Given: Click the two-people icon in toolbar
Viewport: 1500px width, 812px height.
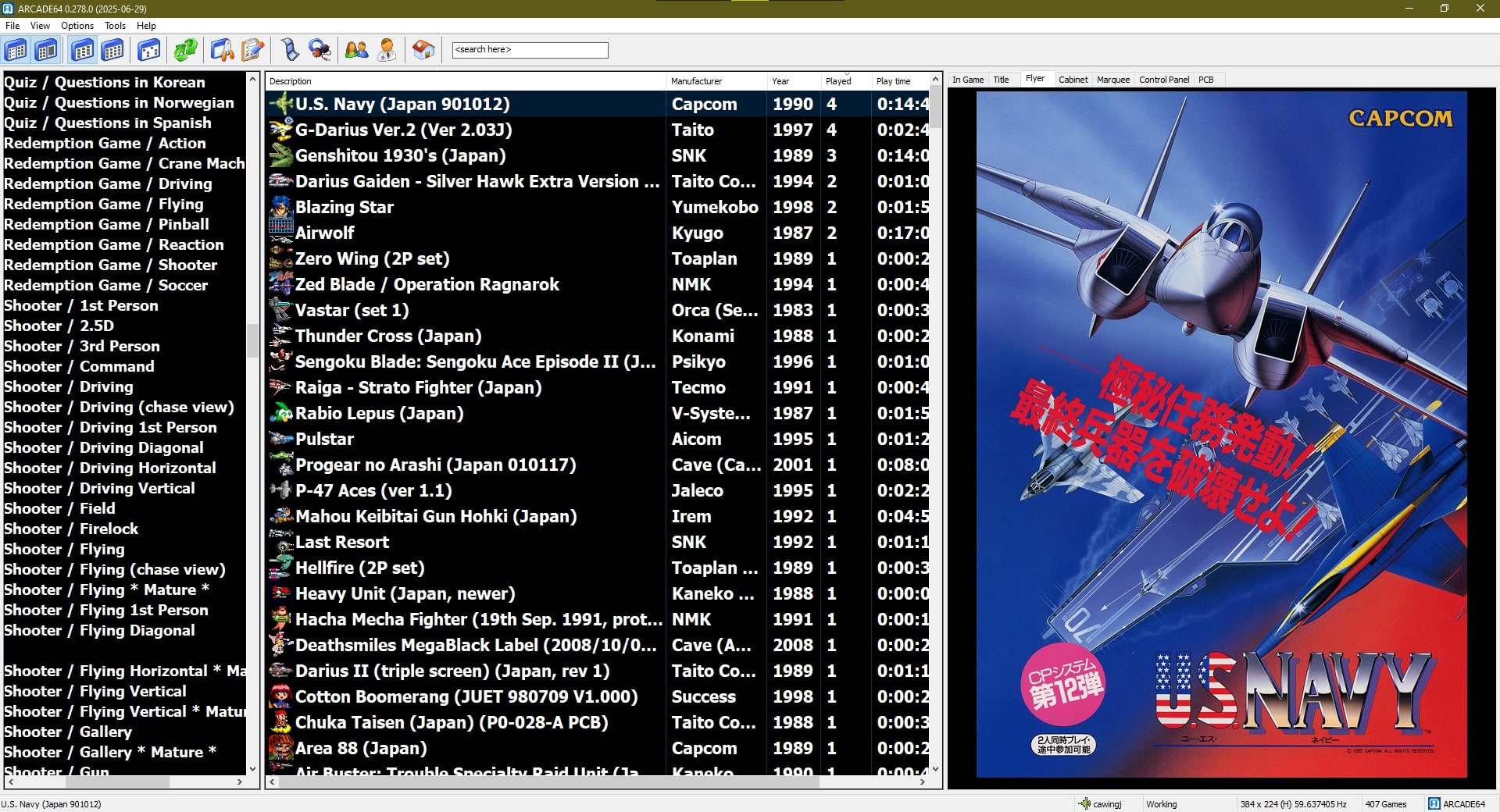Looking at the screenshot, I should tap(356, 51).
